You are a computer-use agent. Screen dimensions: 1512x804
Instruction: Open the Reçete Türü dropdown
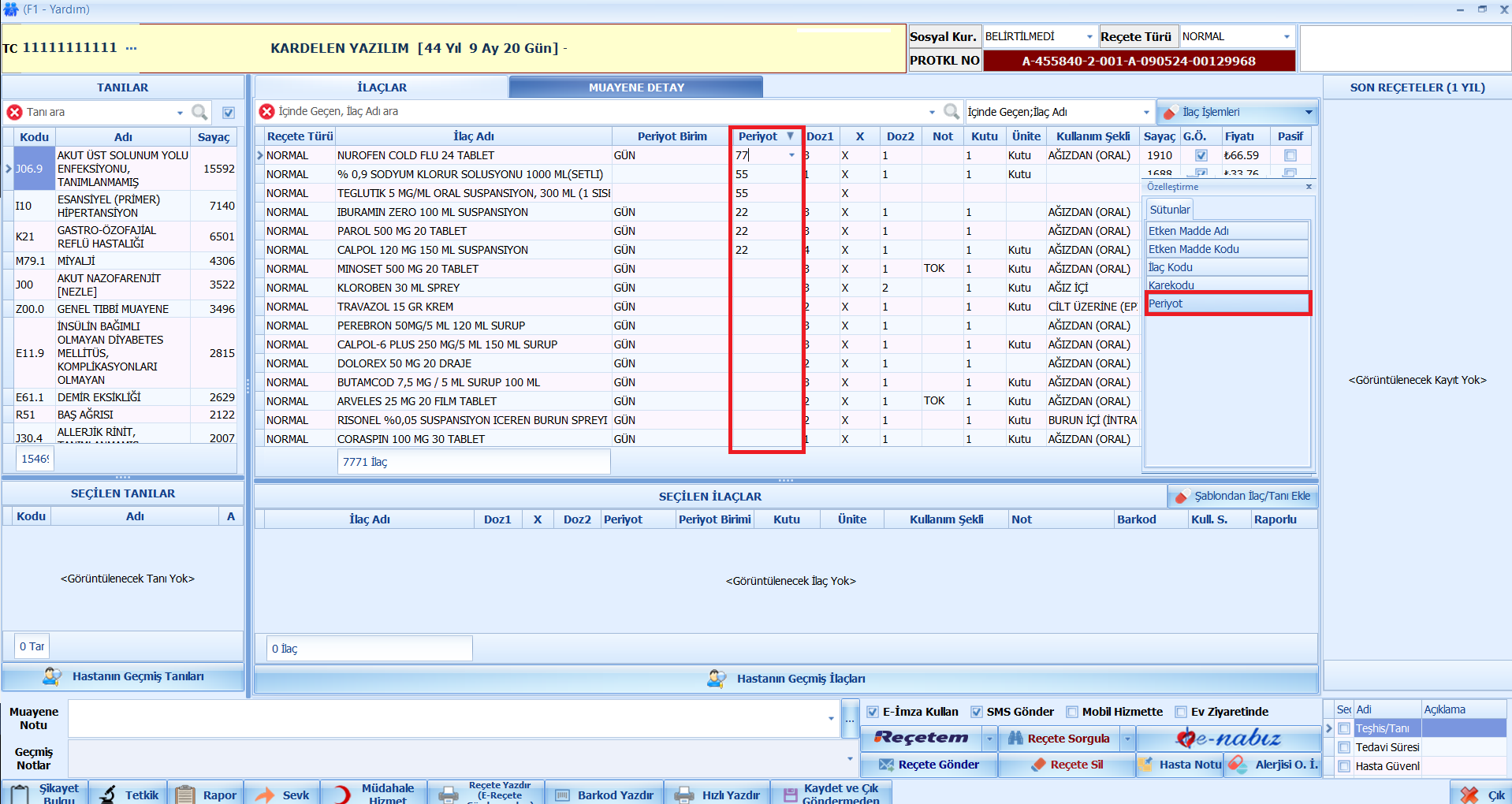(x=1287, y=37)
